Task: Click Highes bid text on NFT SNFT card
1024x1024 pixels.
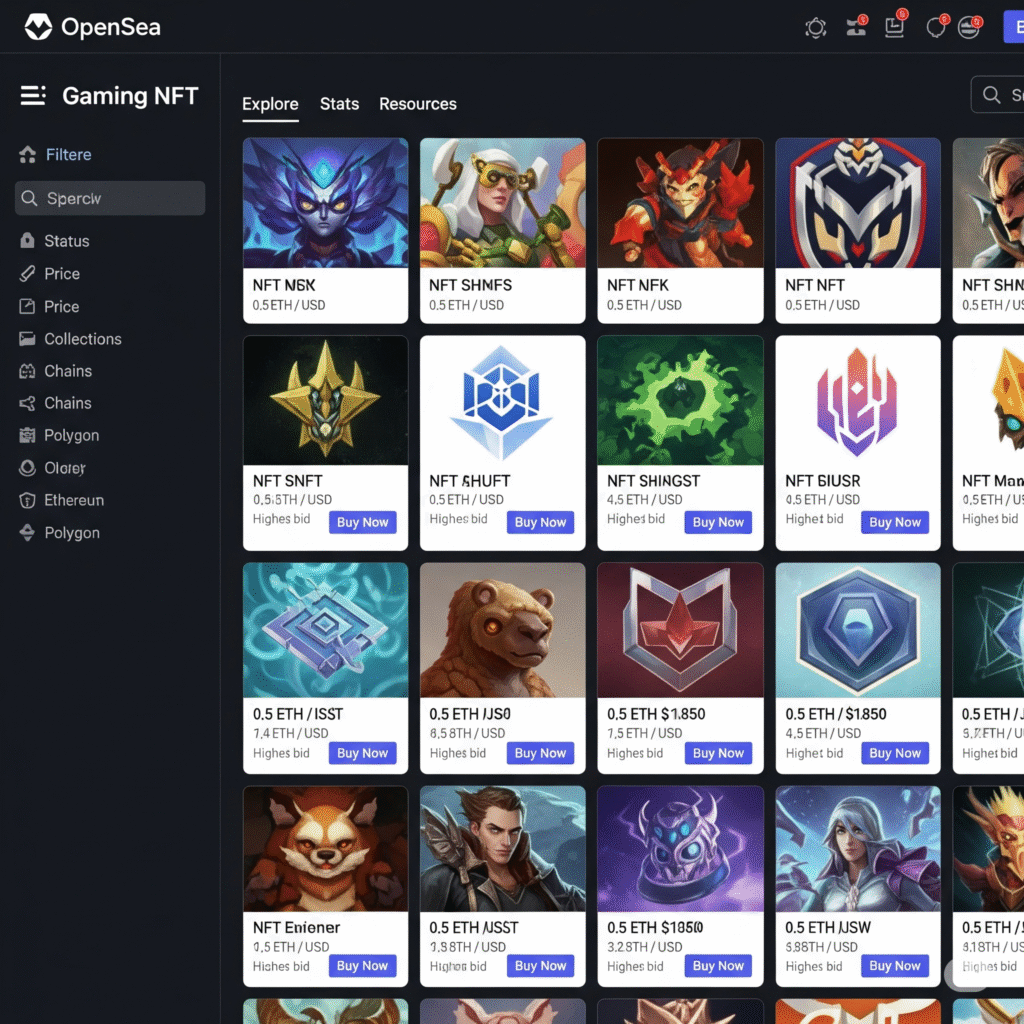Action: pyautogui.click(x=281, y=519)
